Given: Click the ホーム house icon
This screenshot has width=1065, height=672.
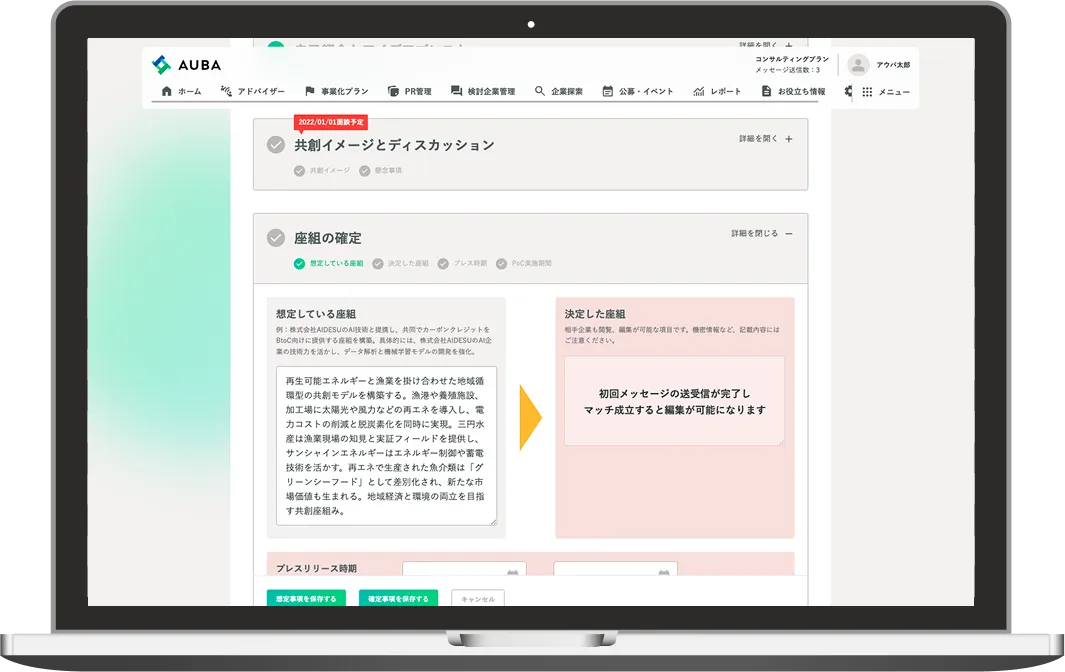Looking at the screenshot, I should 167,91.
